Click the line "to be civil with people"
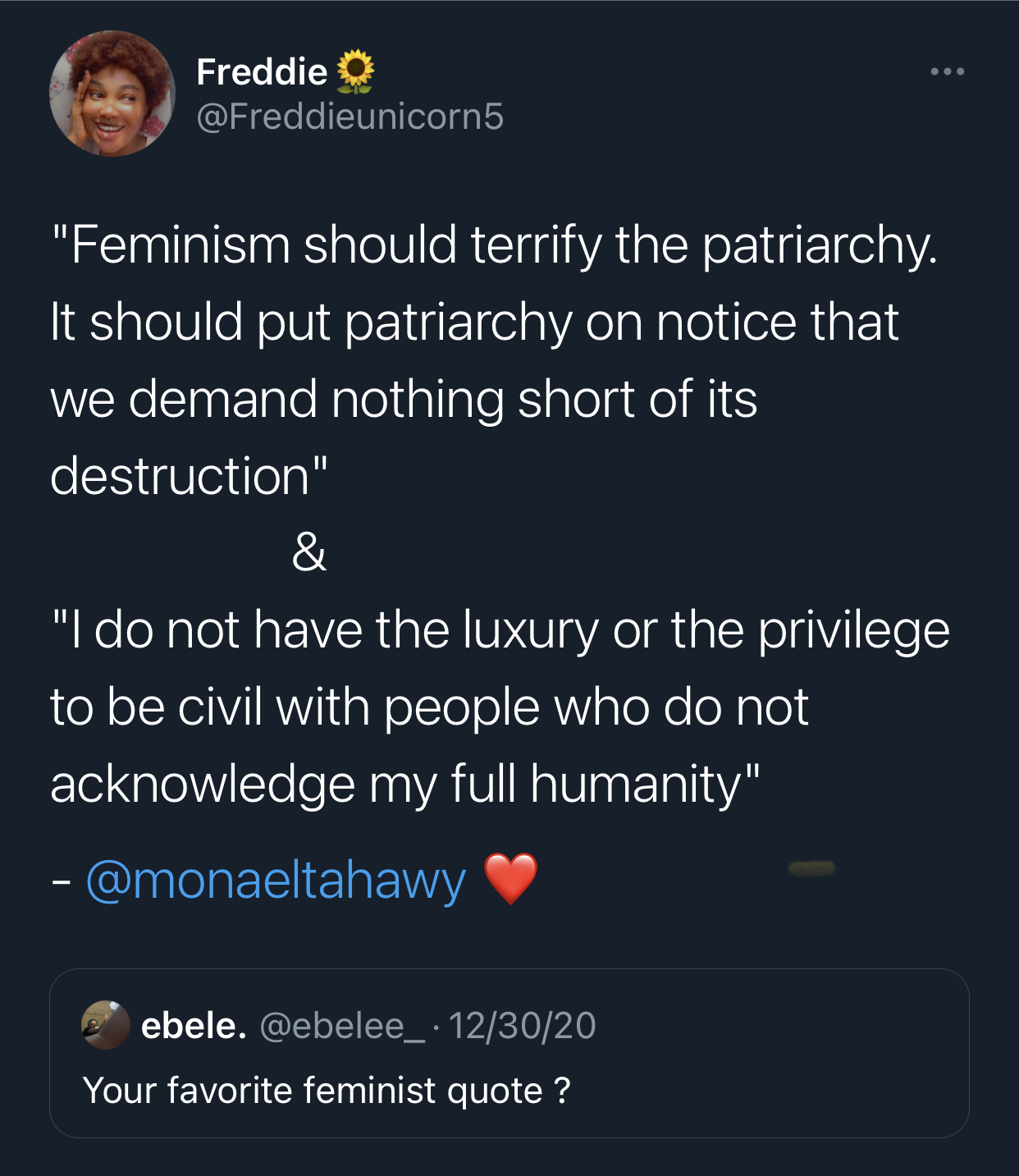 [x=429, y=707]
